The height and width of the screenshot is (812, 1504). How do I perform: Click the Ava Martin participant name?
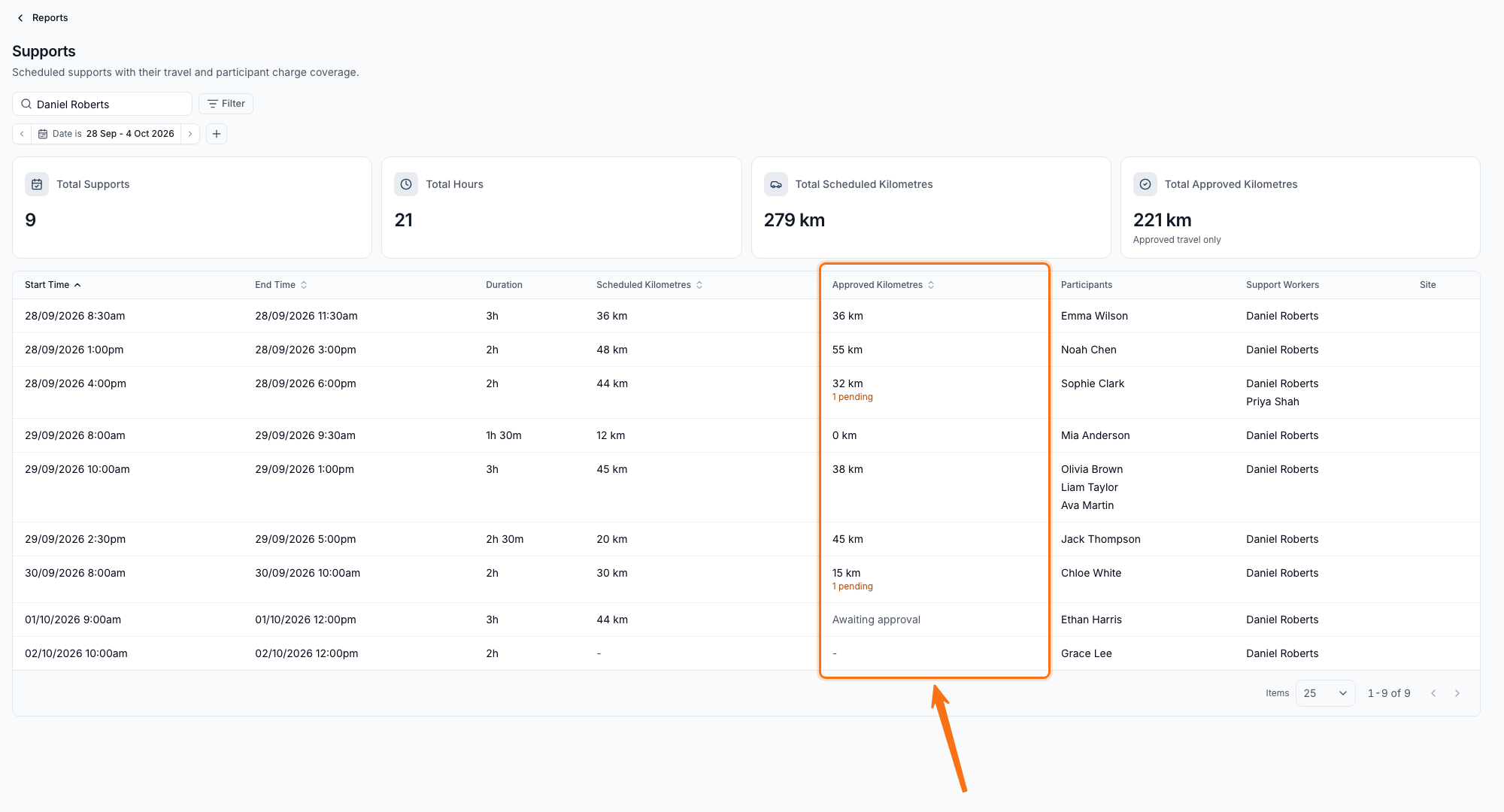[1087, 505]
